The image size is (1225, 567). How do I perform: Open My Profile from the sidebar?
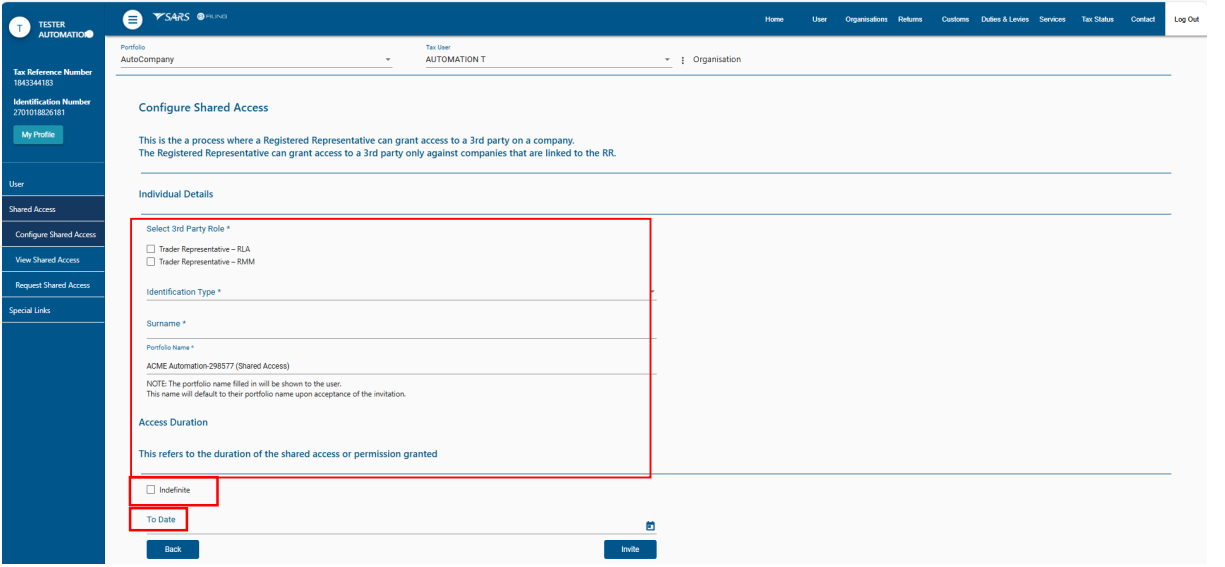[x=38, y=135]
